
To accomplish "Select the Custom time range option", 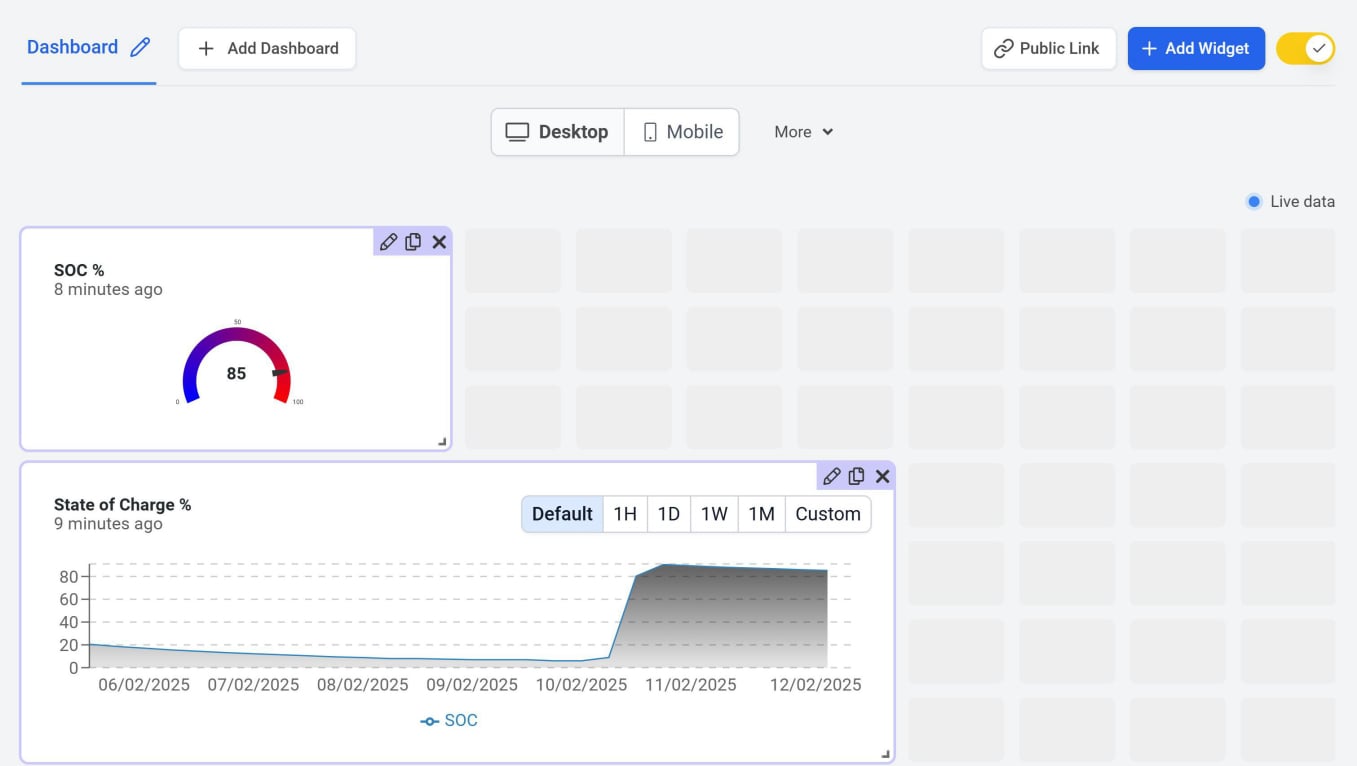I will (827, 514).
